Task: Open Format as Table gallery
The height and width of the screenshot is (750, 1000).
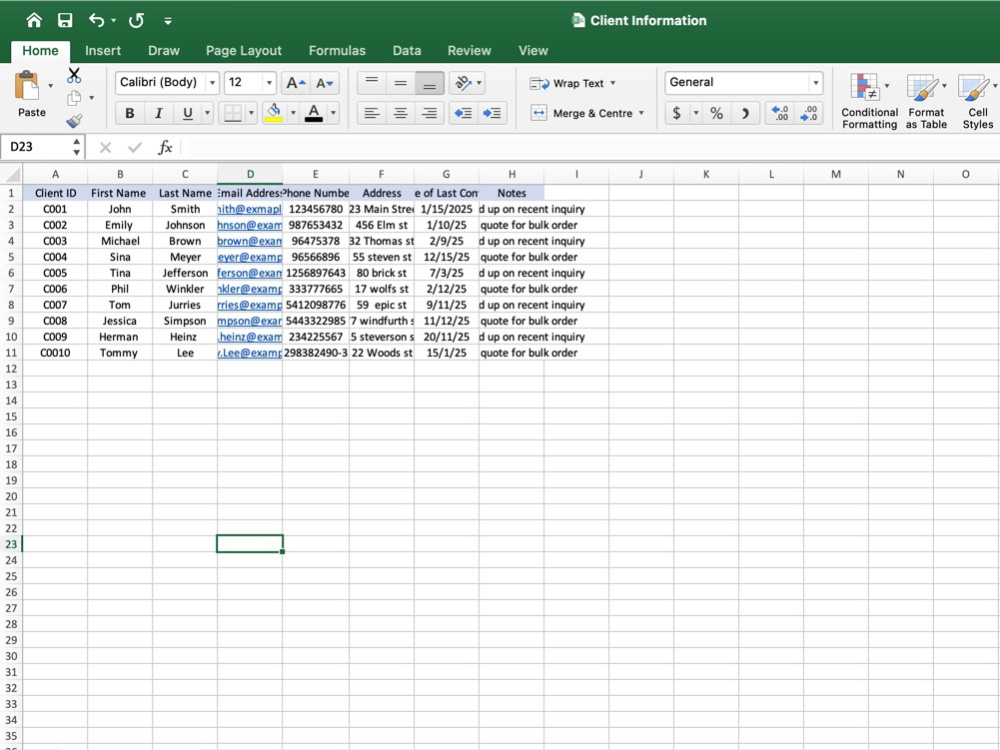Action: point(926,101)
